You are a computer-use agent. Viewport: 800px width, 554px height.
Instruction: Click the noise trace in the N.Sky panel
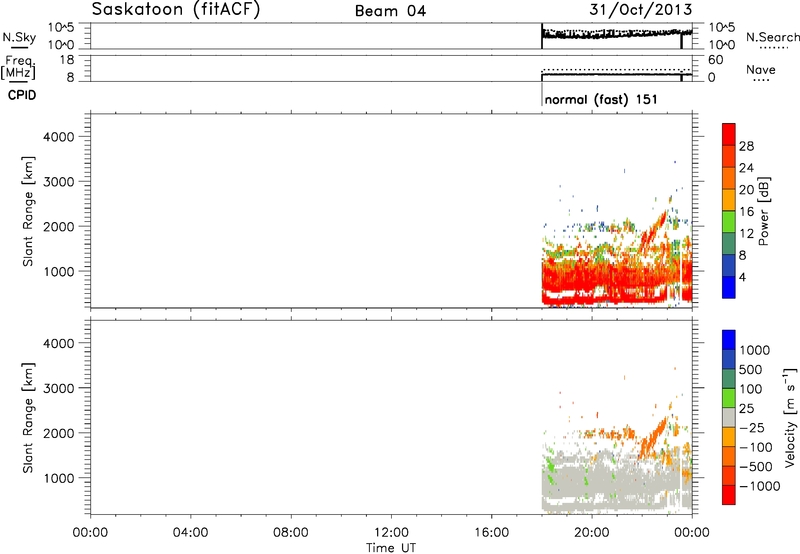(616, 34)
